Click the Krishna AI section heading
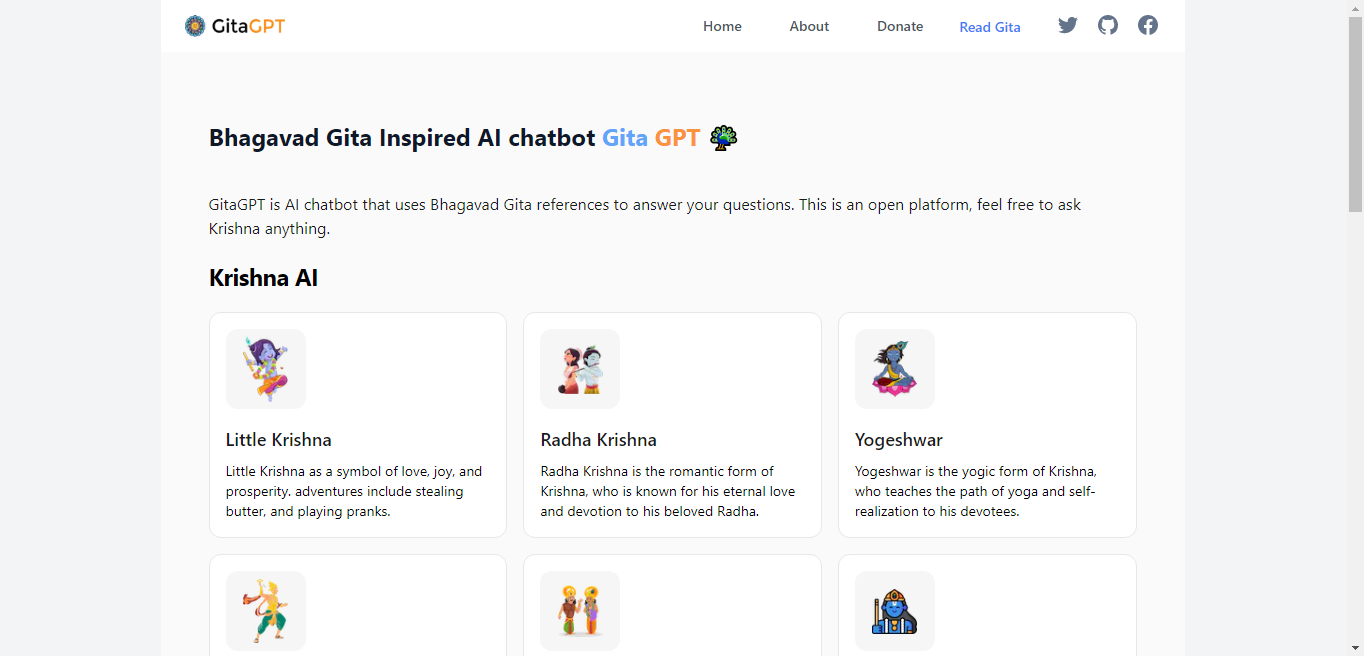The height and width of the screenshot is (656, 1364). point(264,278)
